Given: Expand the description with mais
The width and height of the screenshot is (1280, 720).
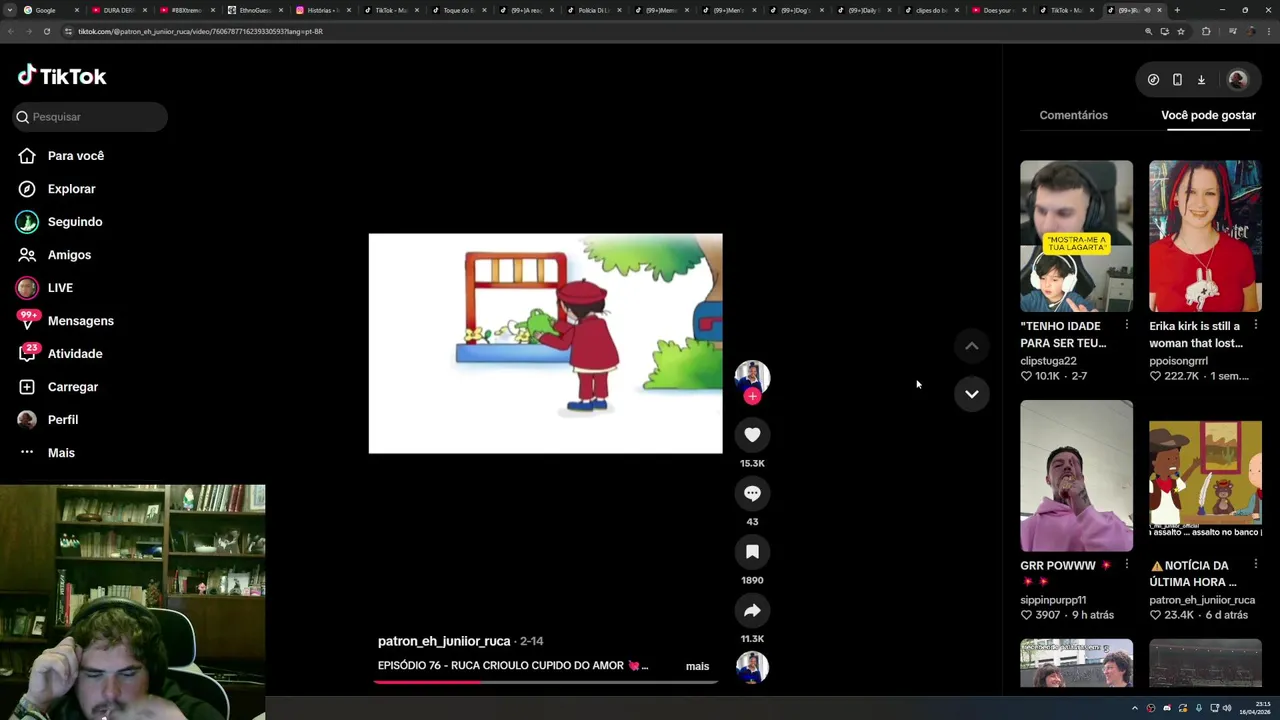Looking at the screenshot, I should (697, 666).
